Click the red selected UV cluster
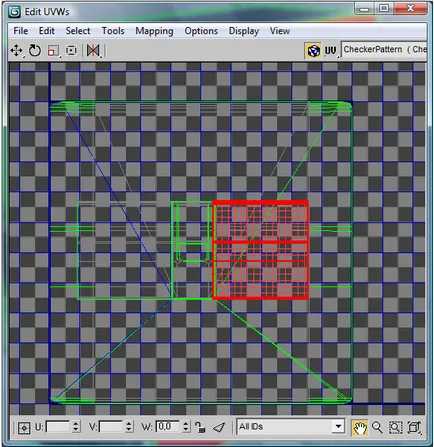The image size is (434, 447). 260,250
